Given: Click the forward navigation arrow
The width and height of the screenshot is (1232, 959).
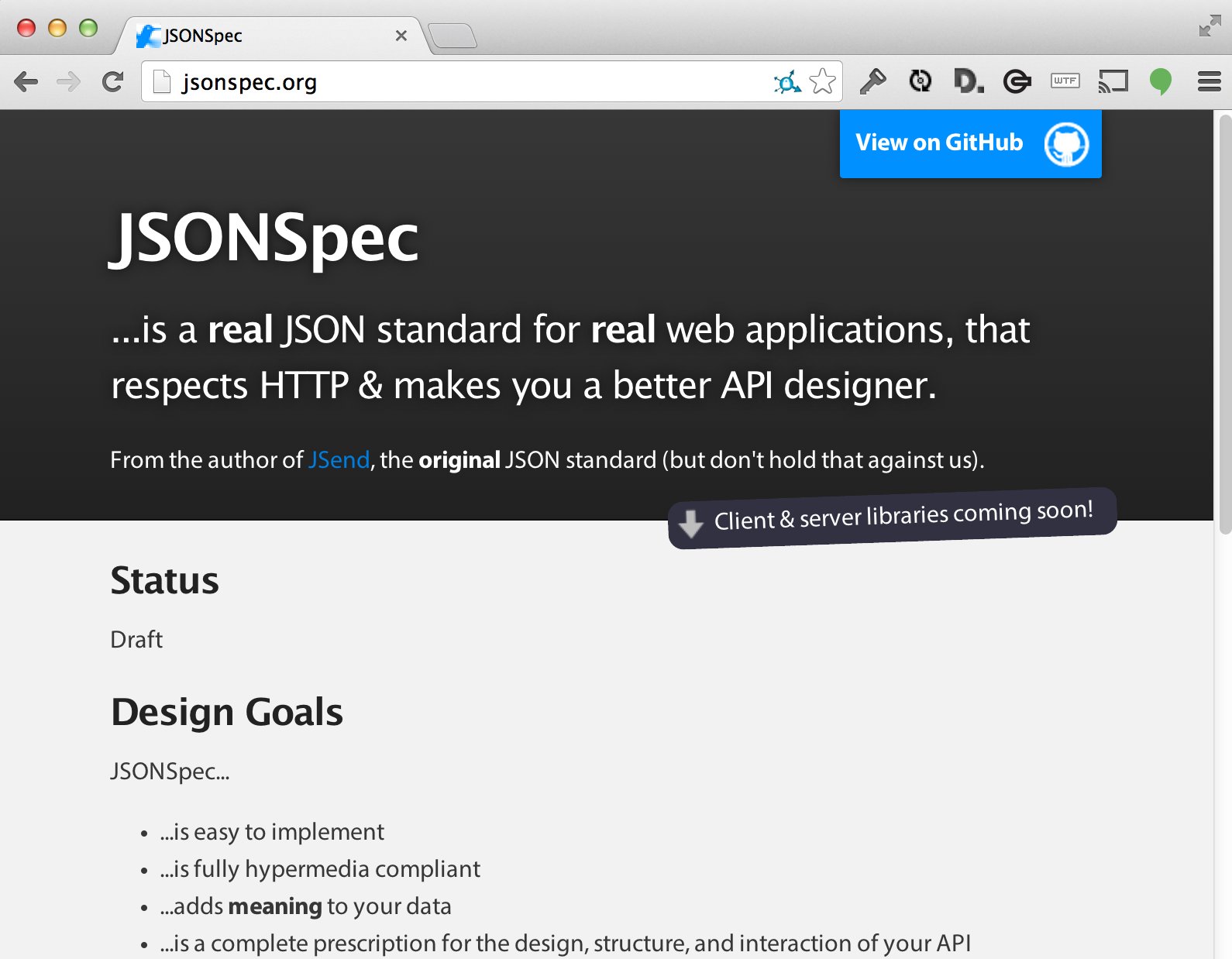Looking at the screenshot, I should click(69, 81).
